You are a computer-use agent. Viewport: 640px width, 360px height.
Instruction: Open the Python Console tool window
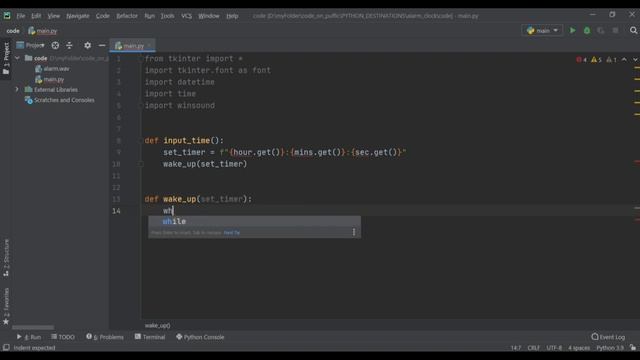coord(200,337)
